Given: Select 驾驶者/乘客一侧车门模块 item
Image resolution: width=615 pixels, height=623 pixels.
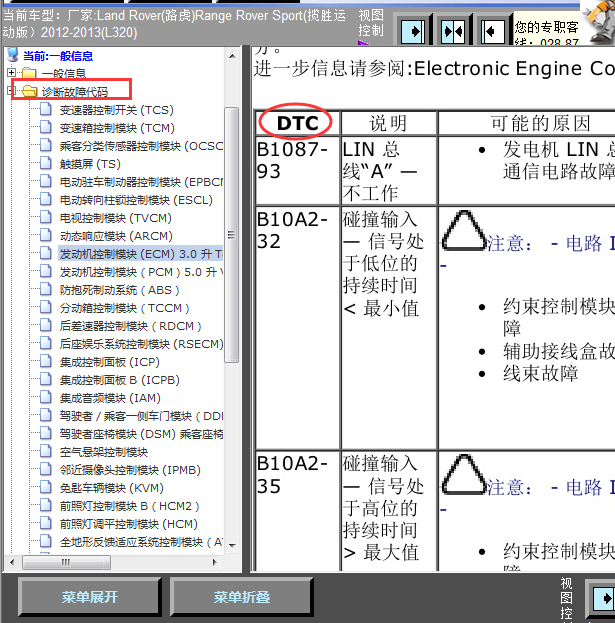Looking at the screenshot, I should coord(141,416).
